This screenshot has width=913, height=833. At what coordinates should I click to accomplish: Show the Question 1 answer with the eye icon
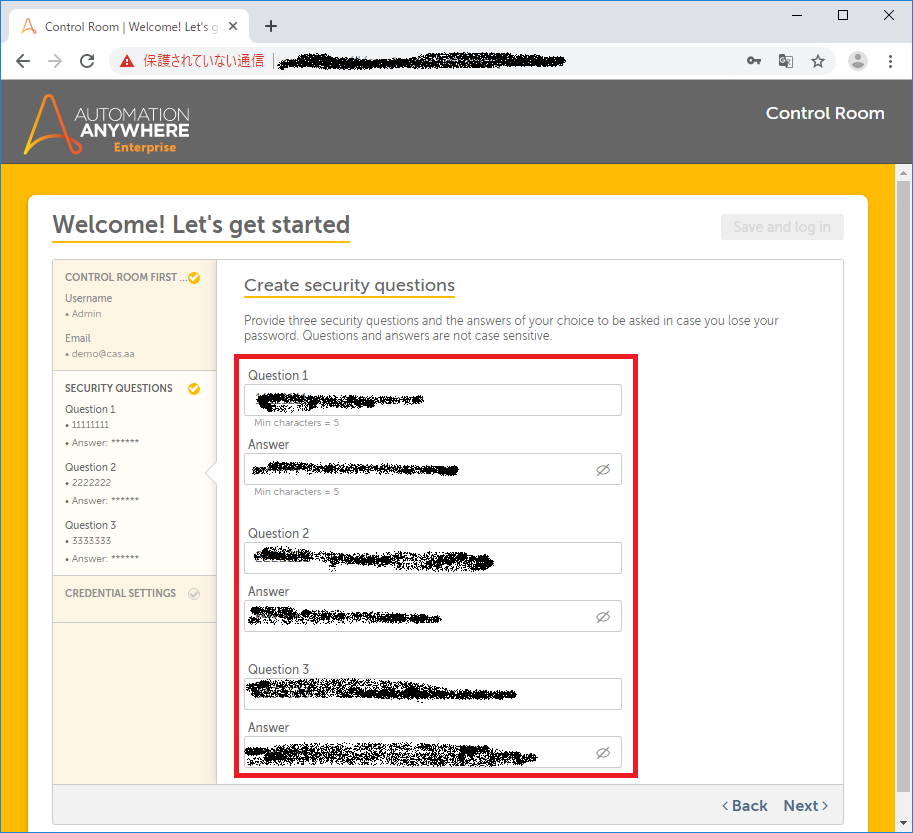tap(603, 470)
